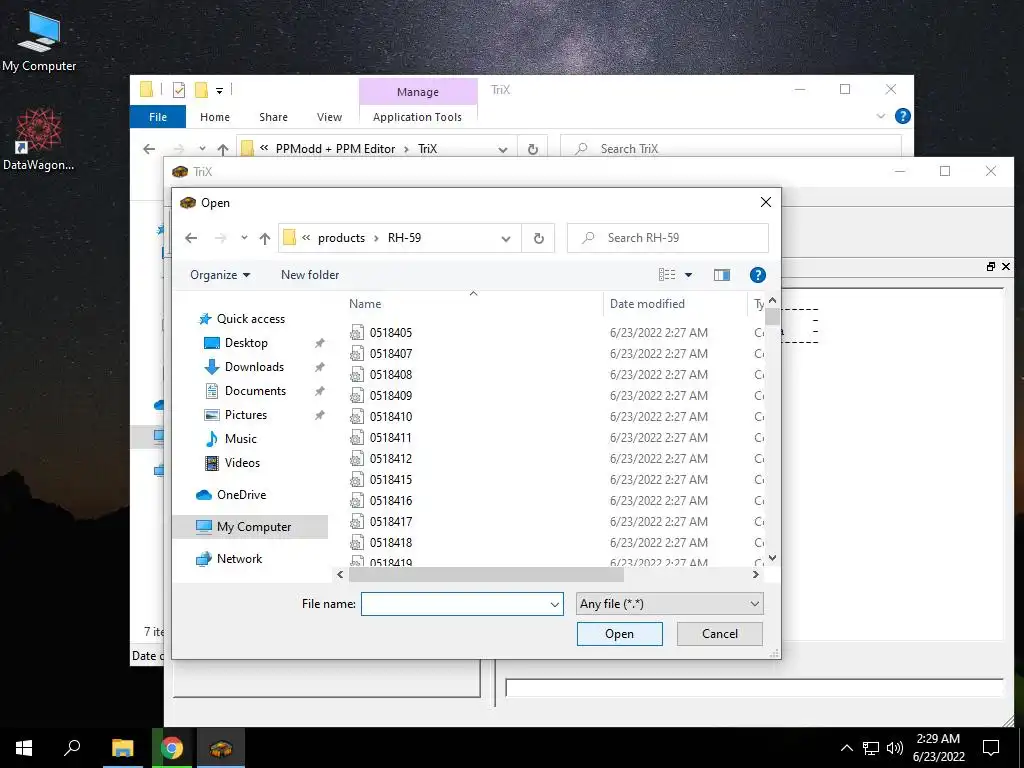Customize Quick Access Toolbar dropdown
Image resolution: width=1024 pixels, height=768 pixels.
point(219,91)
